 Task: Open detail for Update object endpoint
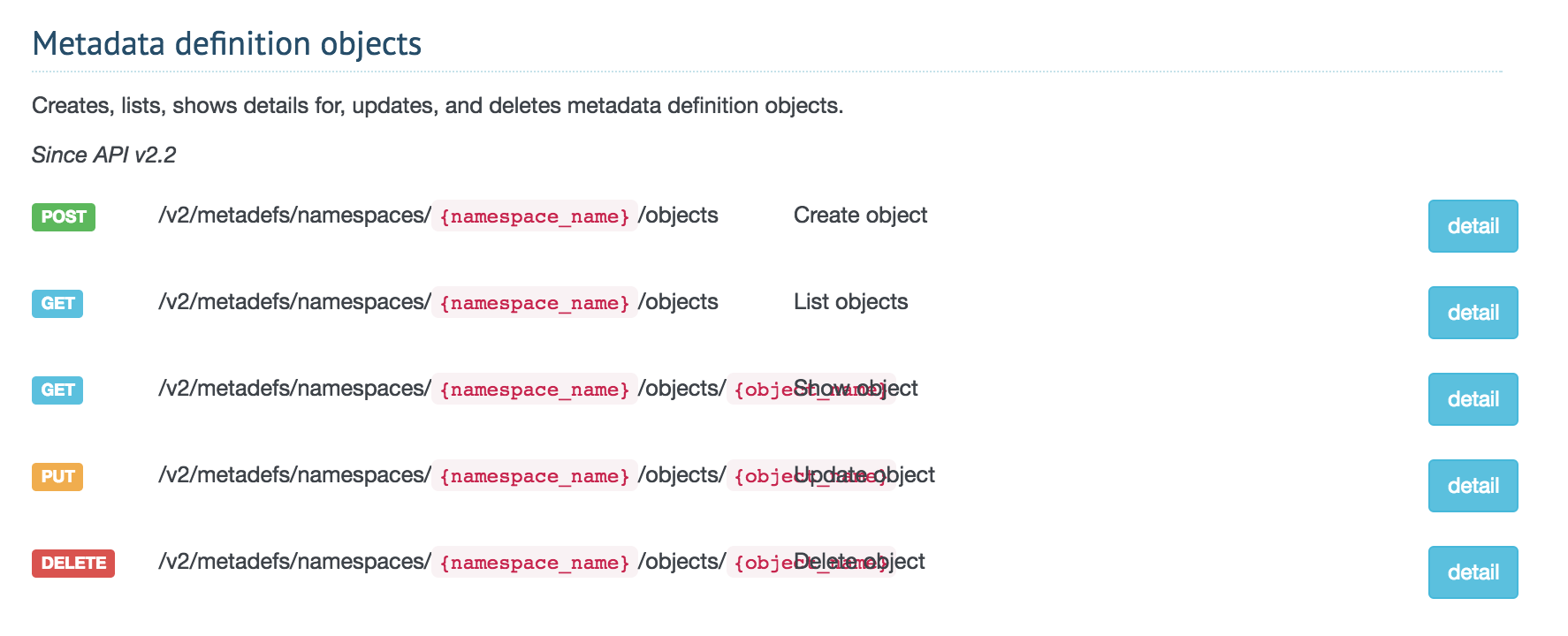coord(1473,486)
